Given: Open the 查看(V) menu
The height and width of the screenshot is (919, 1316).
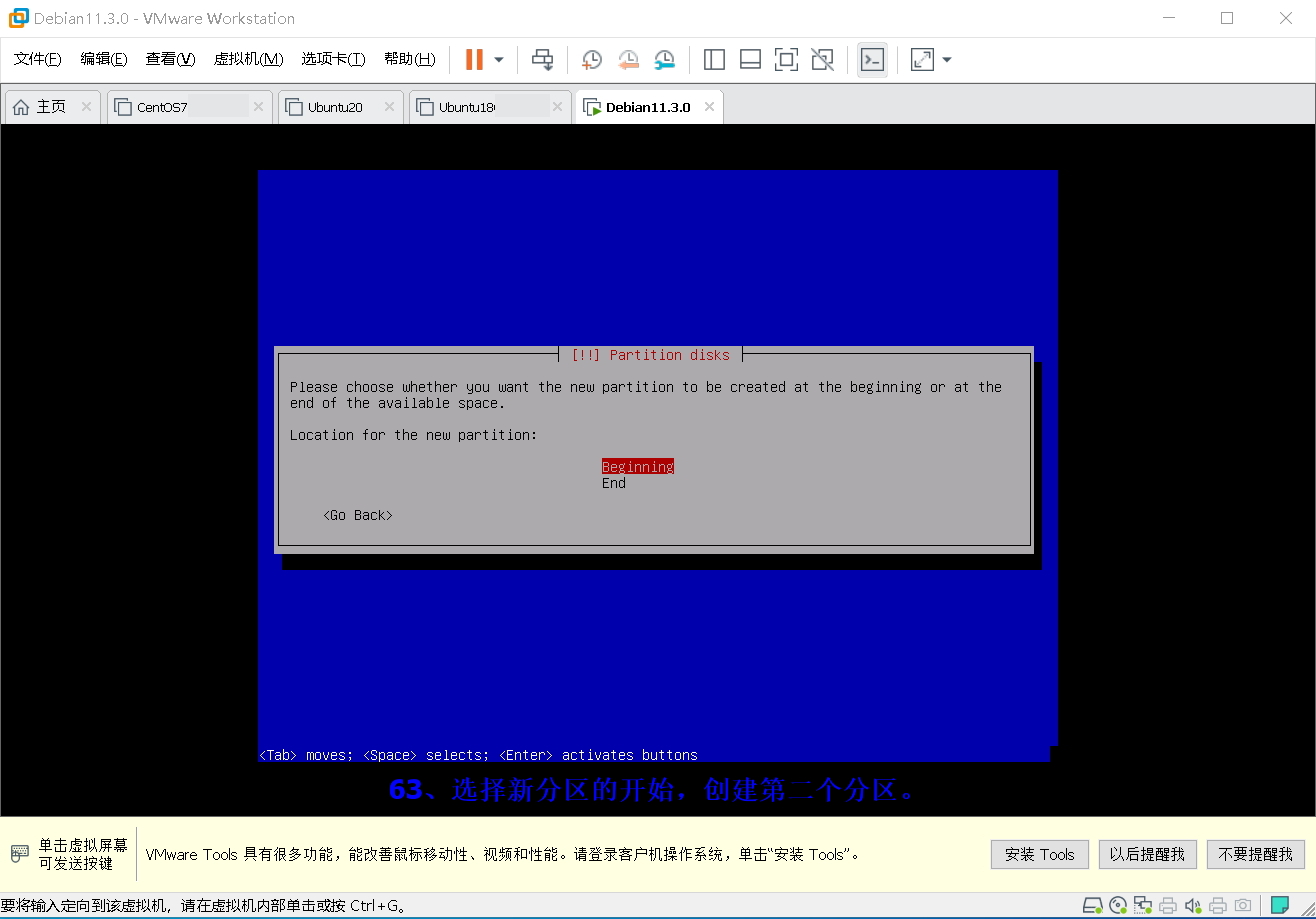Looking at the screenshot, I should point(170,59).
